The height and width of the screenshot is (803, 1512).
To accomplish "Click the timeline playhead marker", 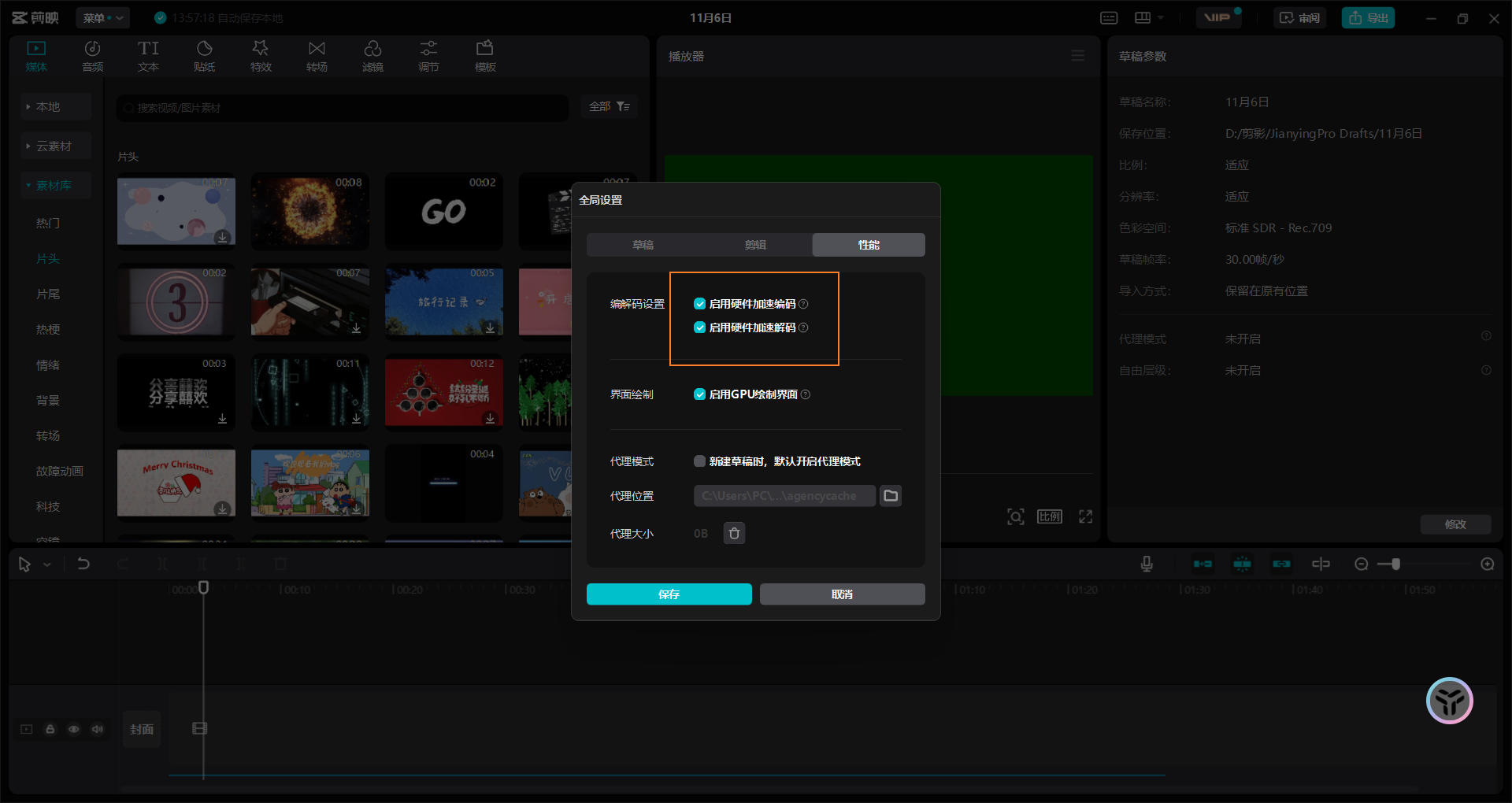I will [203, 587].
